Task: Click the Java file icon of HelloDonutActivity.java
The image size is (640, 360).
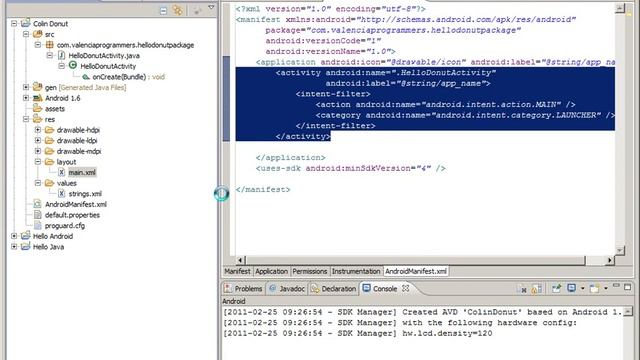Action: click(61, 56)
